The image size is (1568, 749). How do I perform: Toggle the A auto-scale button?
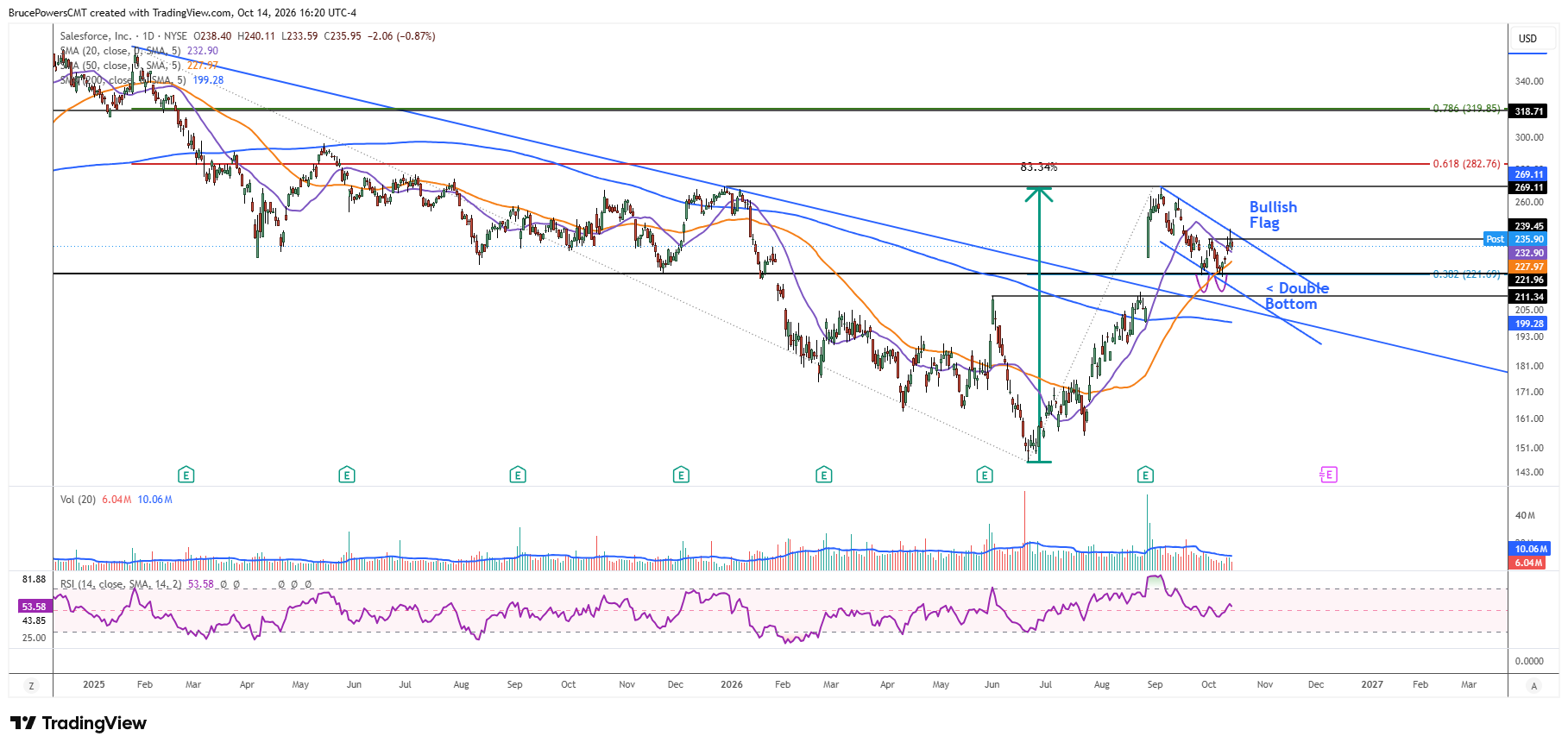[1533, 686]
